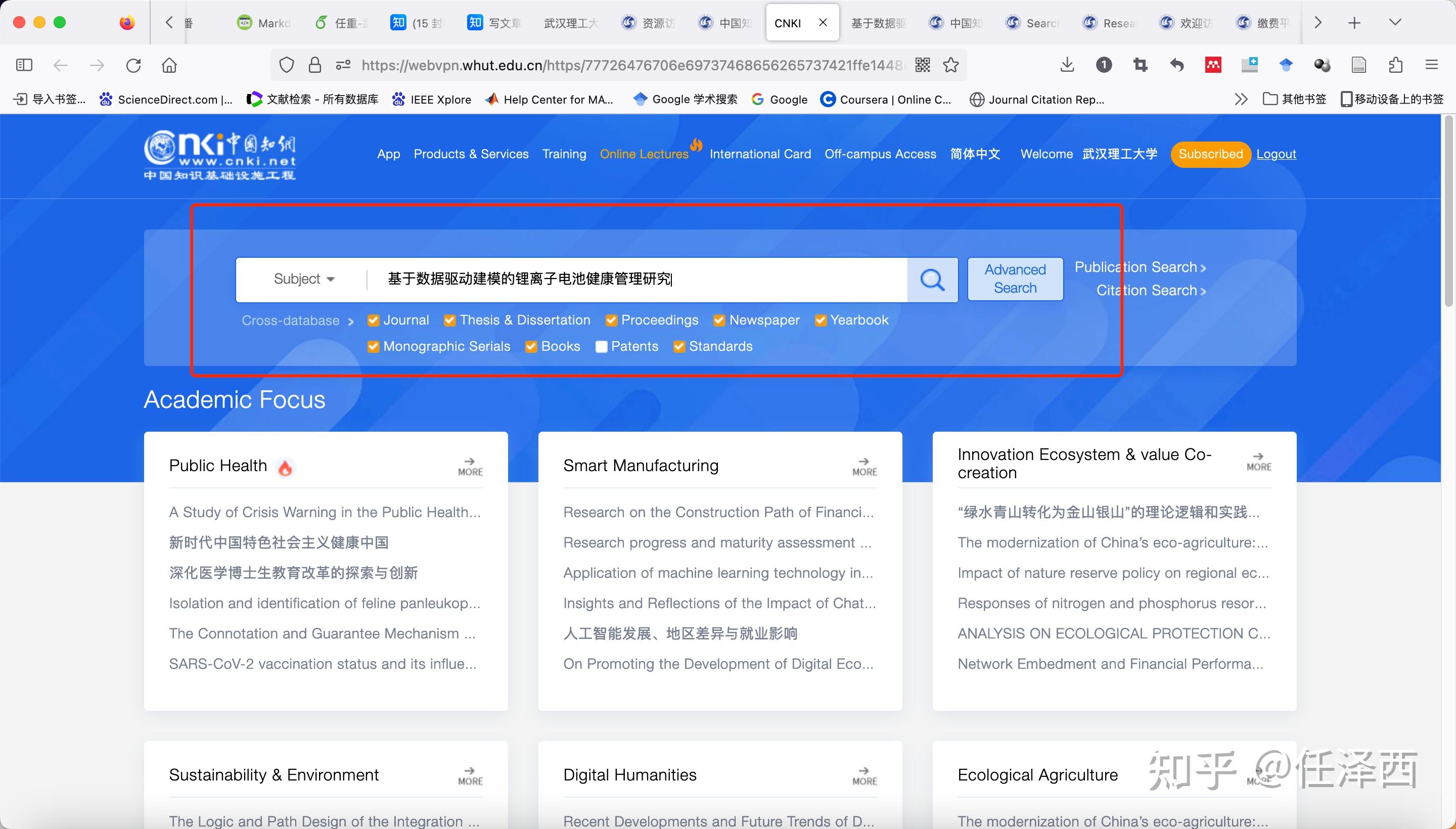Open article 人工智能发展、地区差异与就业影响
The image size is (1456, 829).
pyautogui.click(x=680, y=634)
